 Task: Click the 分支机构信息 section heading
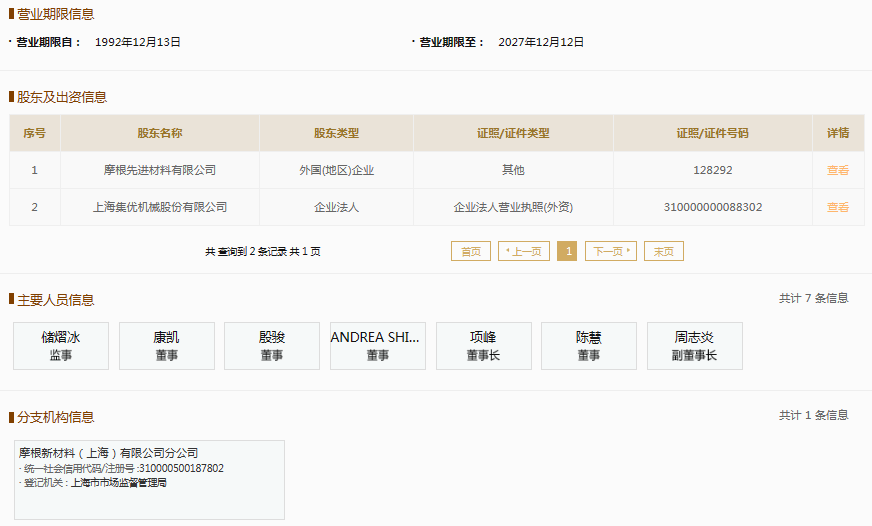(x=56, y=417)
